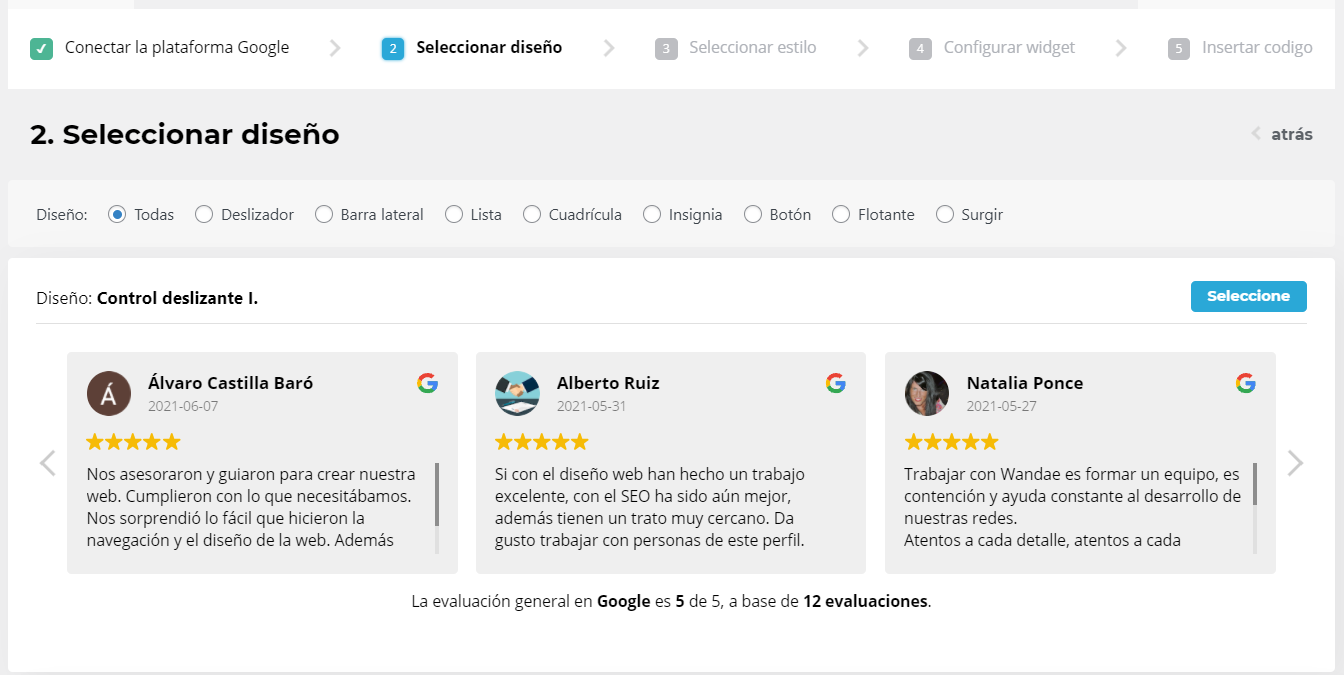Click Álvaro Castilla Baró's avatar

tap(109, 393)
